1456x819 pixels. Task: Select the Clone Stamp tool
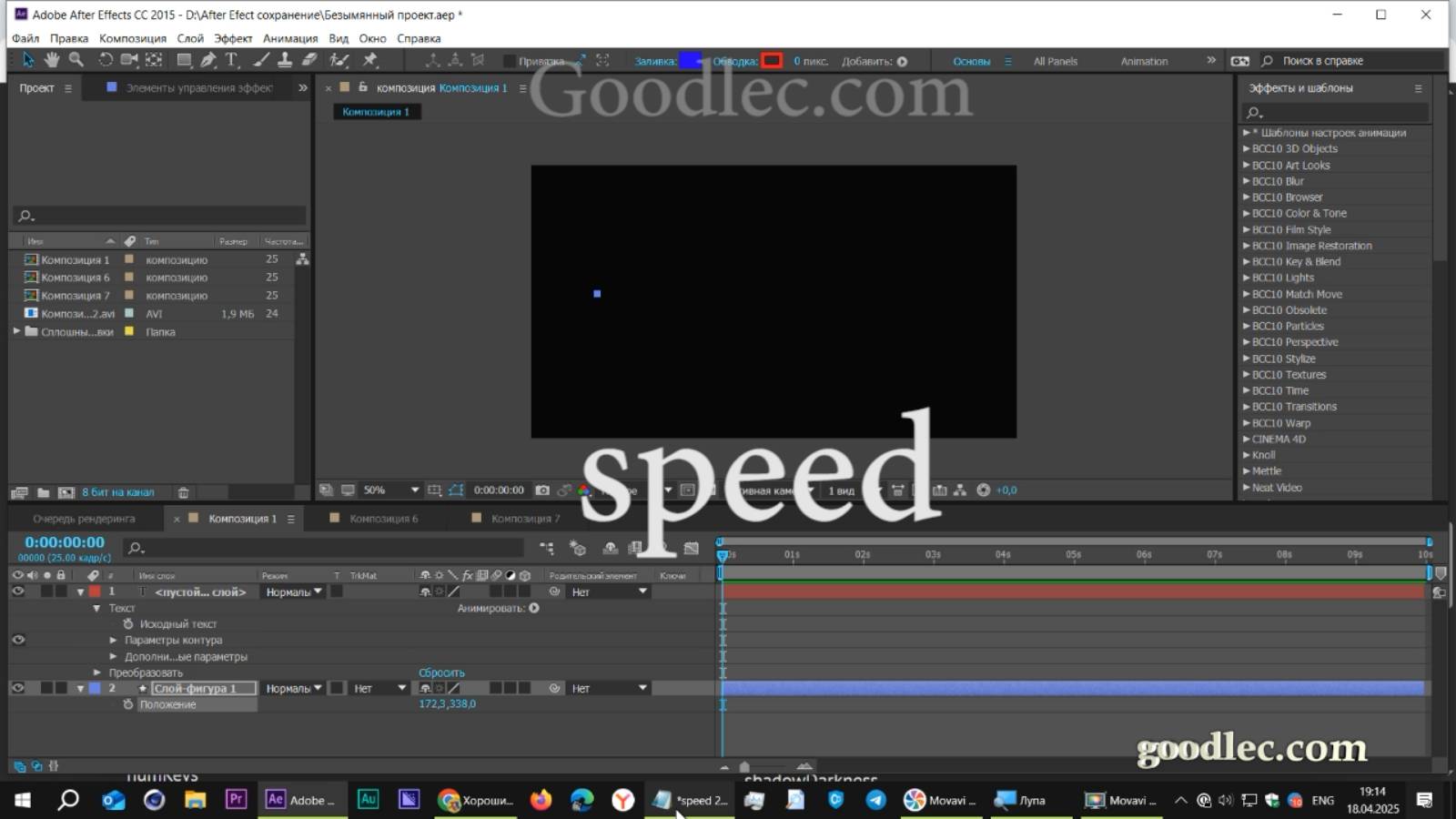(284, 60)
